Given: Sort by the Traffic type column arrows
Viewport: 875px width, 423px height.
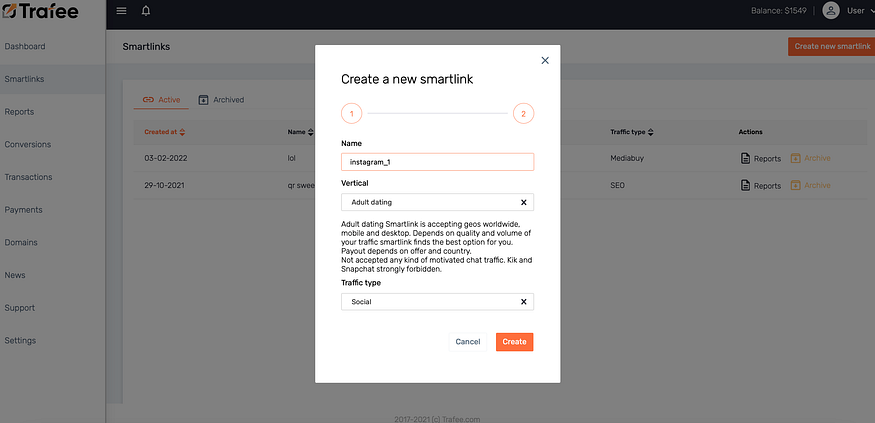Looking at the screenshot, I should tap(651, 132).
